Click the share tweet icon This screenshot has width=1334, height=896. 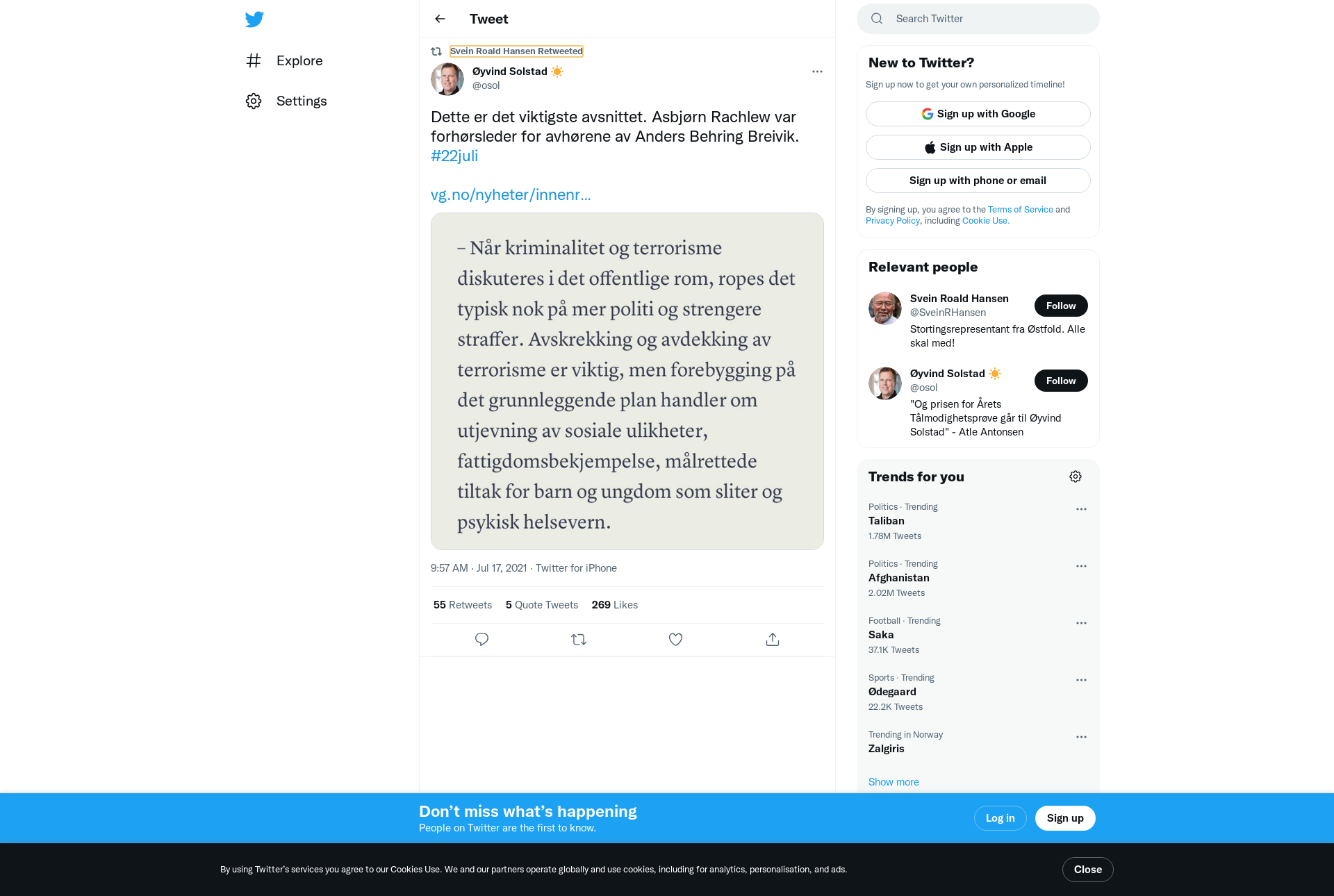[x=773, y=639]
